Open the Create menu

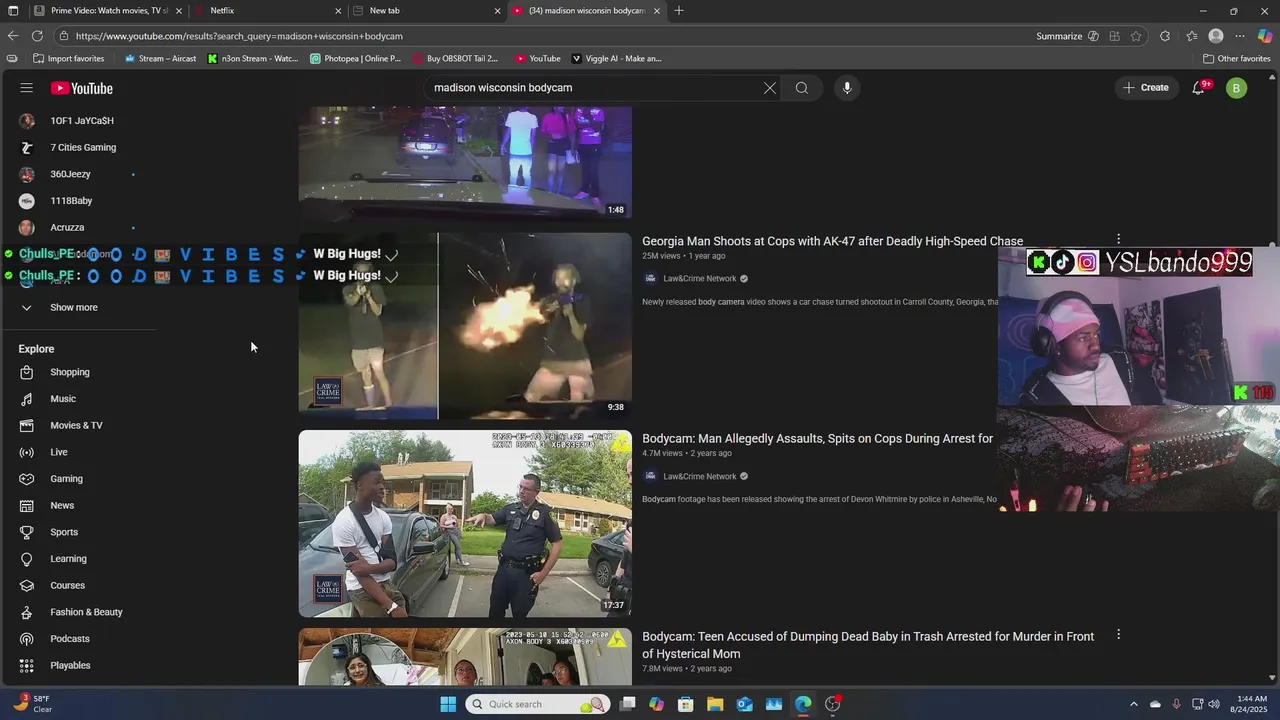(x=1146, y=88)
